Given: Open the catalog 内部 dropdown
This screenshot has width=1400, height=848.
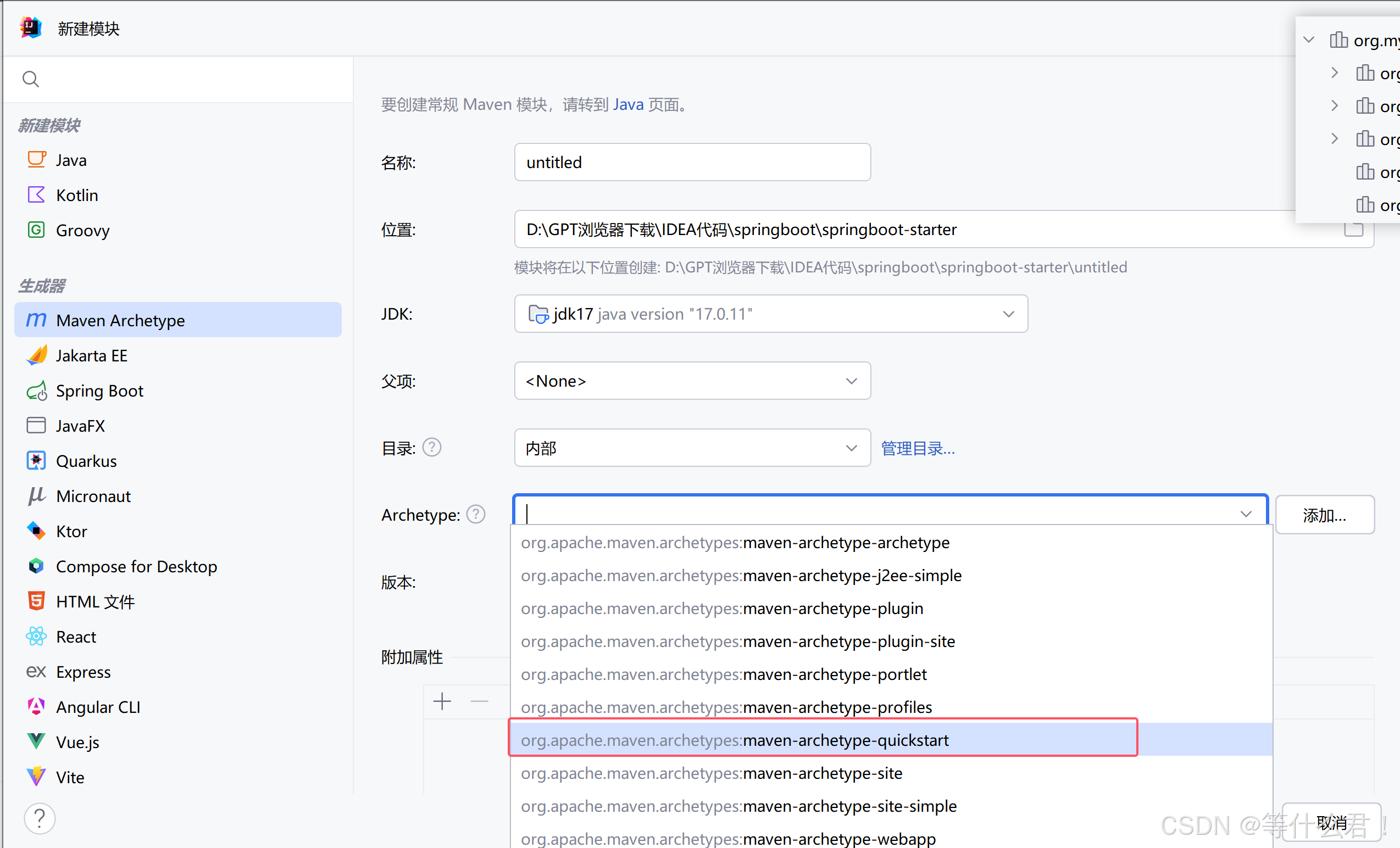Looking at the screenshot, I should point(851,448).
